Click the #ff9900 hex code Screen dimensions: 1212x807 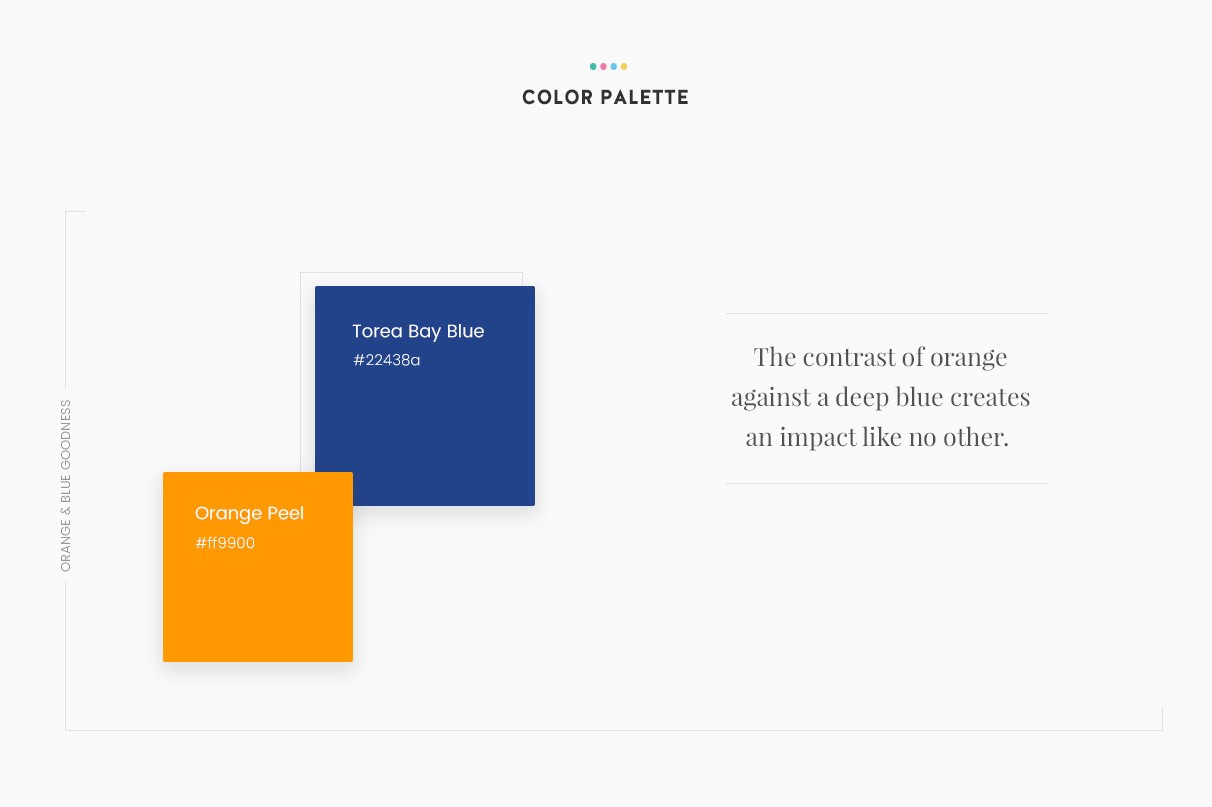pyautogui.click(x=225, y=543)
